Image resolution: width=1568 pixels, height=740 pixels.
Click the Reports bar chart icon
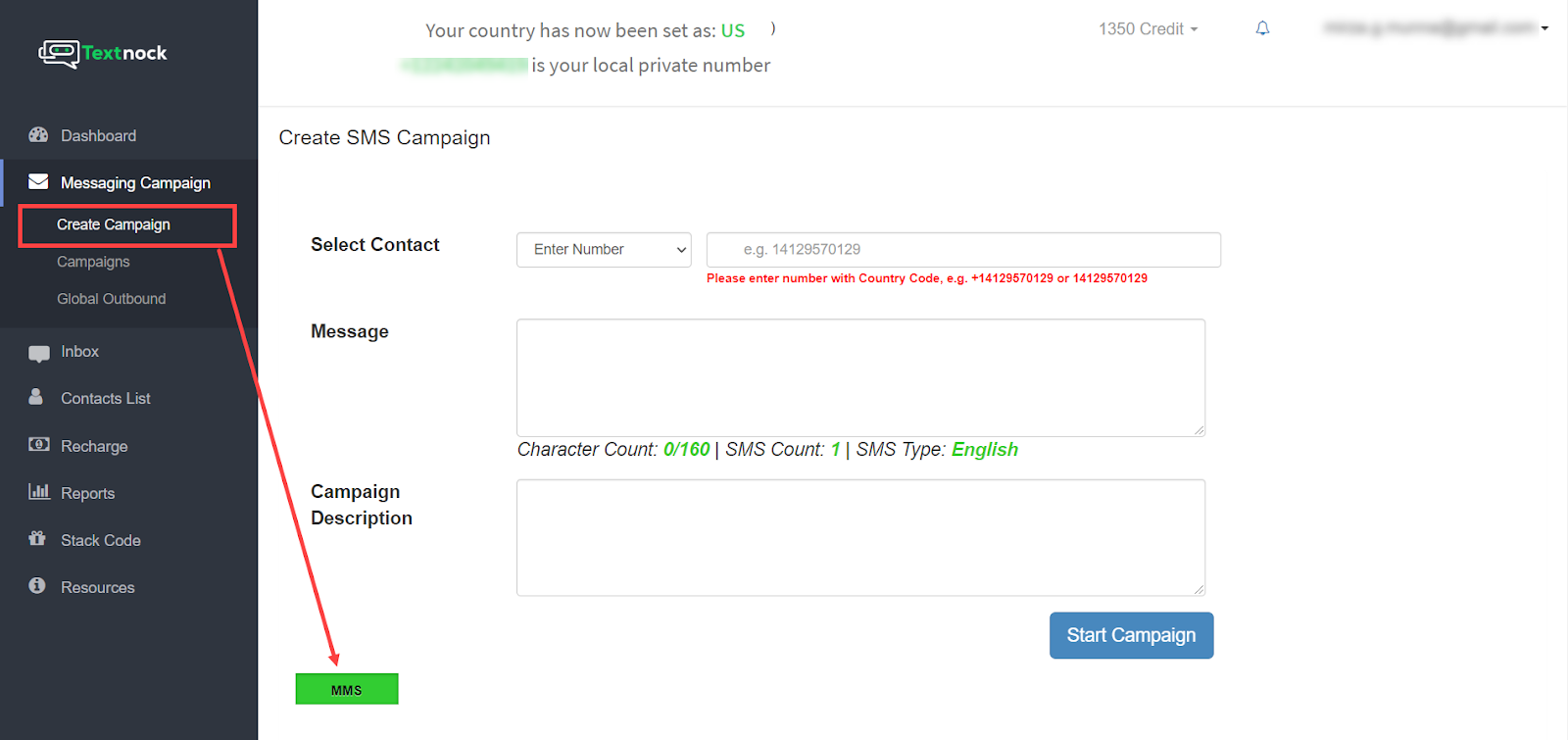coord(38,492)
